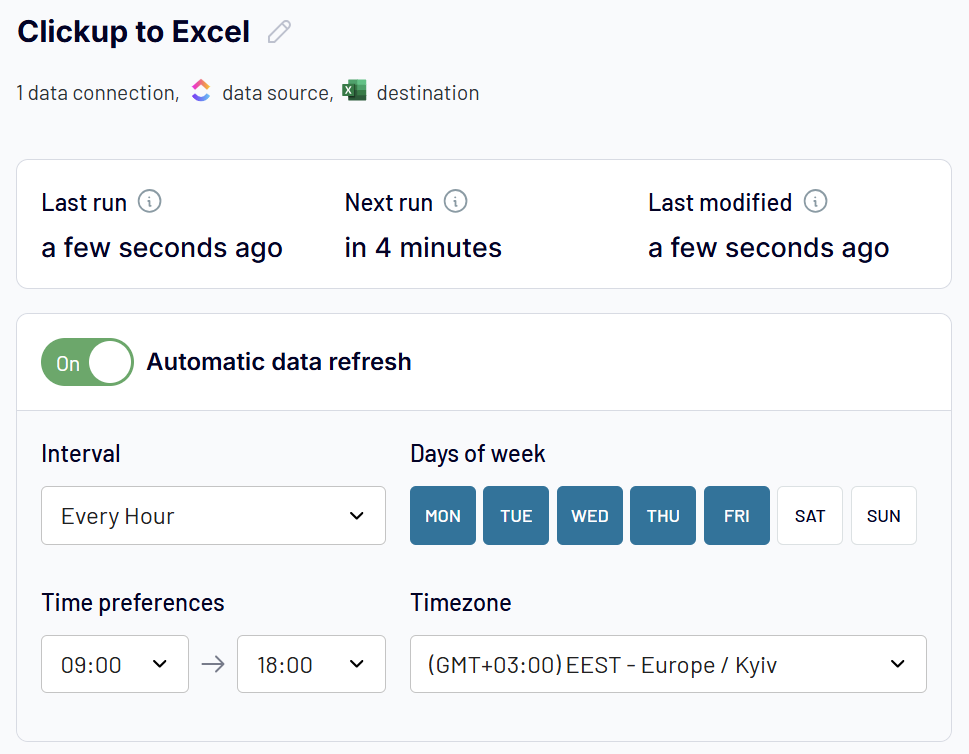
Task: Open the Europe / Kyiv timezone dropdown
Action: coord(668,664)
